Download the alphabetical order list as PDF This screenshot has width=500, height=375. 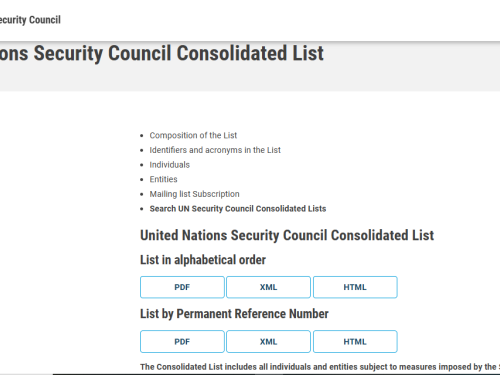pyautogui.click(x=182, y=287)
